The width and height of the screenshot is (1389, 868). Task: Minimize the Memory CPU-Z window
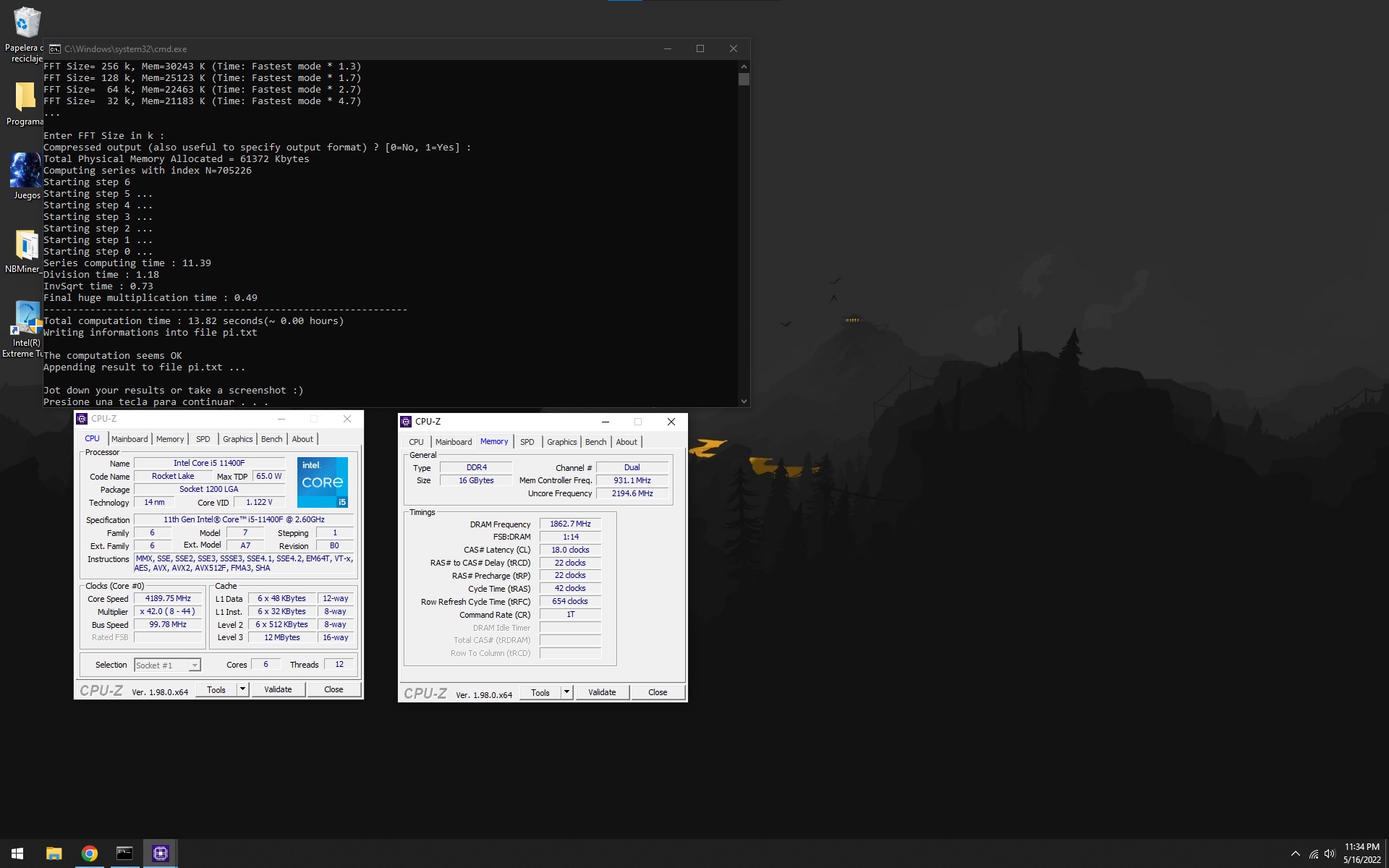click(606, 422)
